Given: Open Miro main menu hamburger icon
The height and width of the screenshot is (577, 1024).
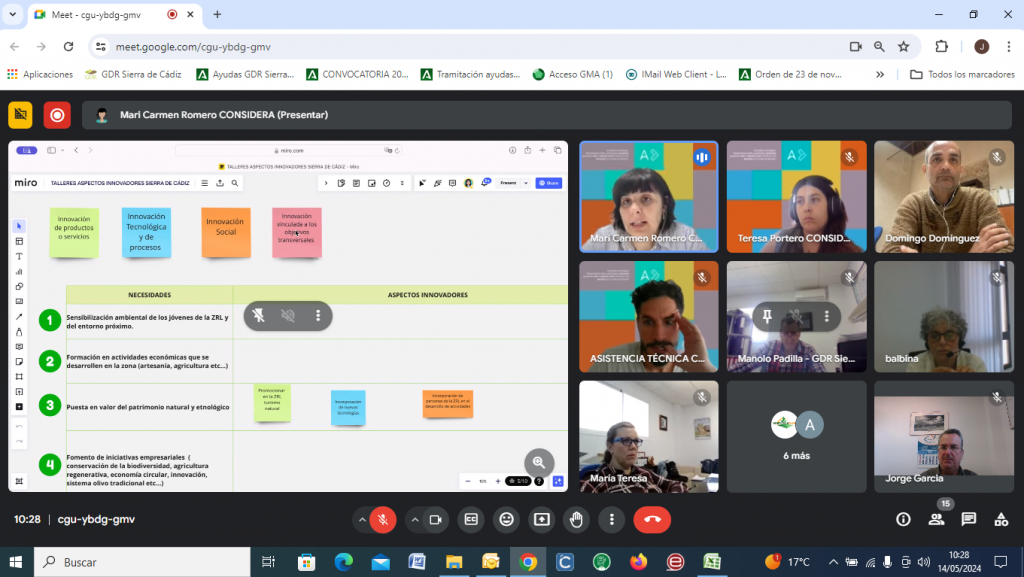Looking at the screenshot, I should click(x=204, y=183).
